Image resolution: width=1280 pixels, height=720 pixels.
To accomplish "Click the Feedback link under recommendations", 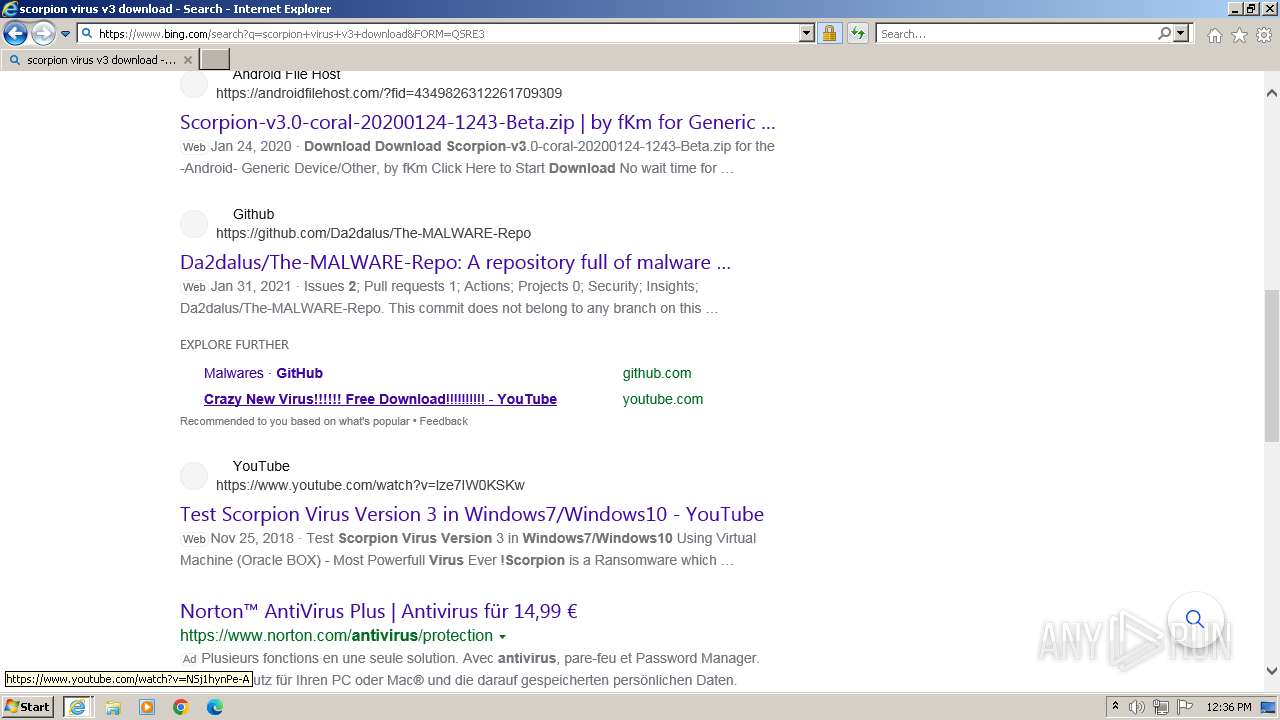I will coord(444,421).
